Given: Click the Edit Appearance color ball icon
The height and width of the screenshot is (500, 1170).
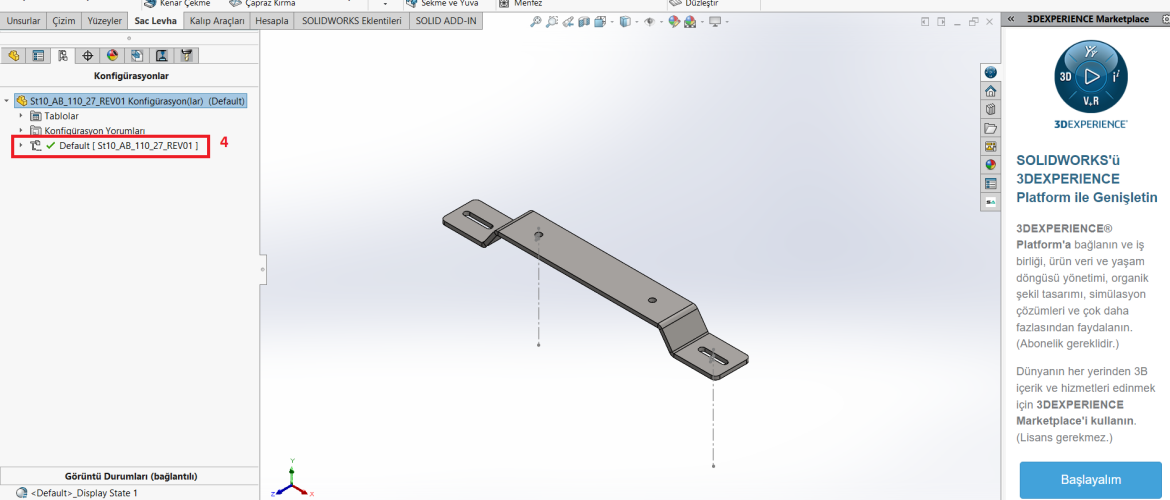Looking at the screenshot, I should click(674, 21).
